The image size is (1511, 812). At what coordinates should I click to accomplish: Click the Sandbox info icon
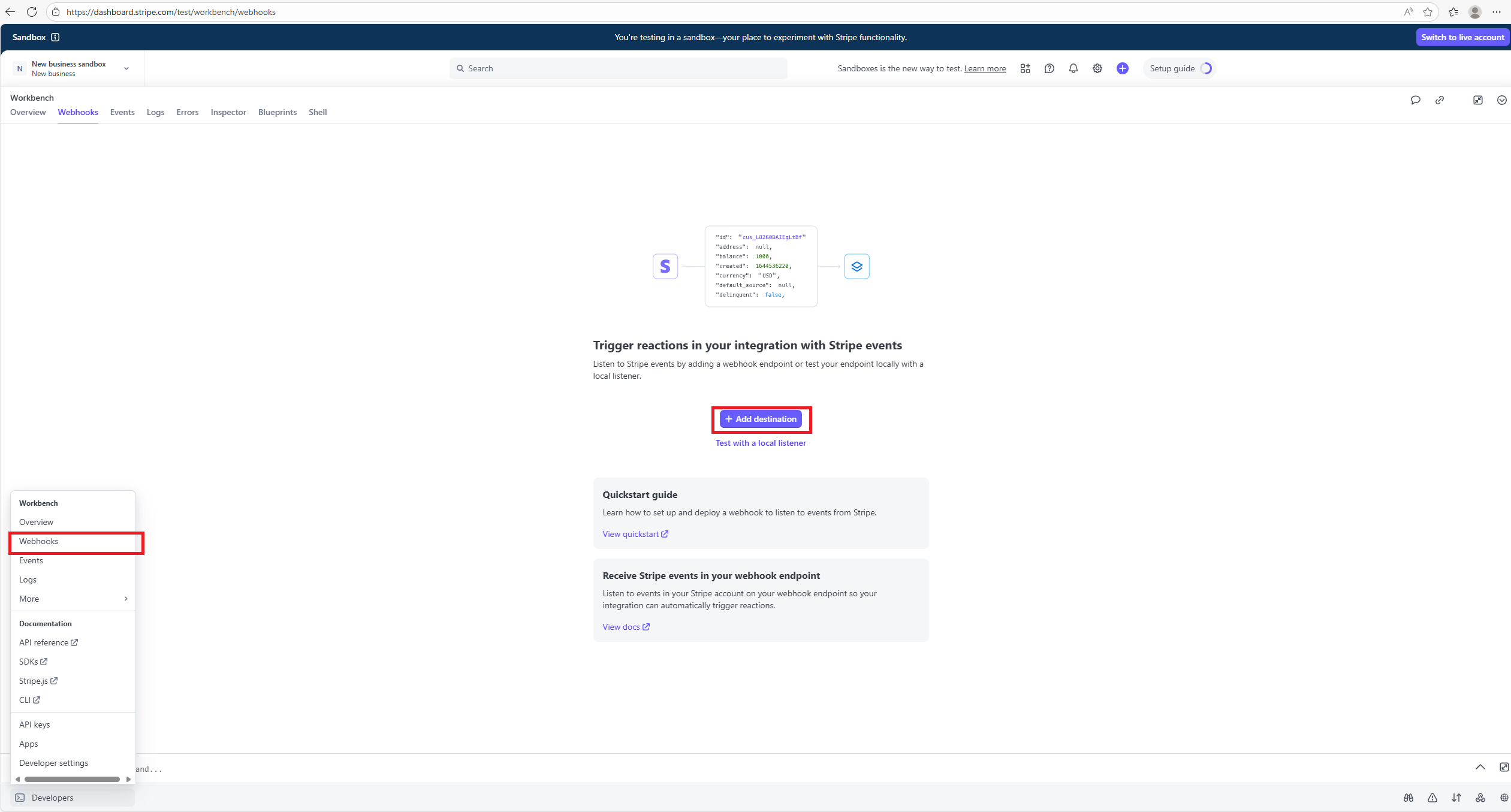pyautogui.click(x=55, y=37)
